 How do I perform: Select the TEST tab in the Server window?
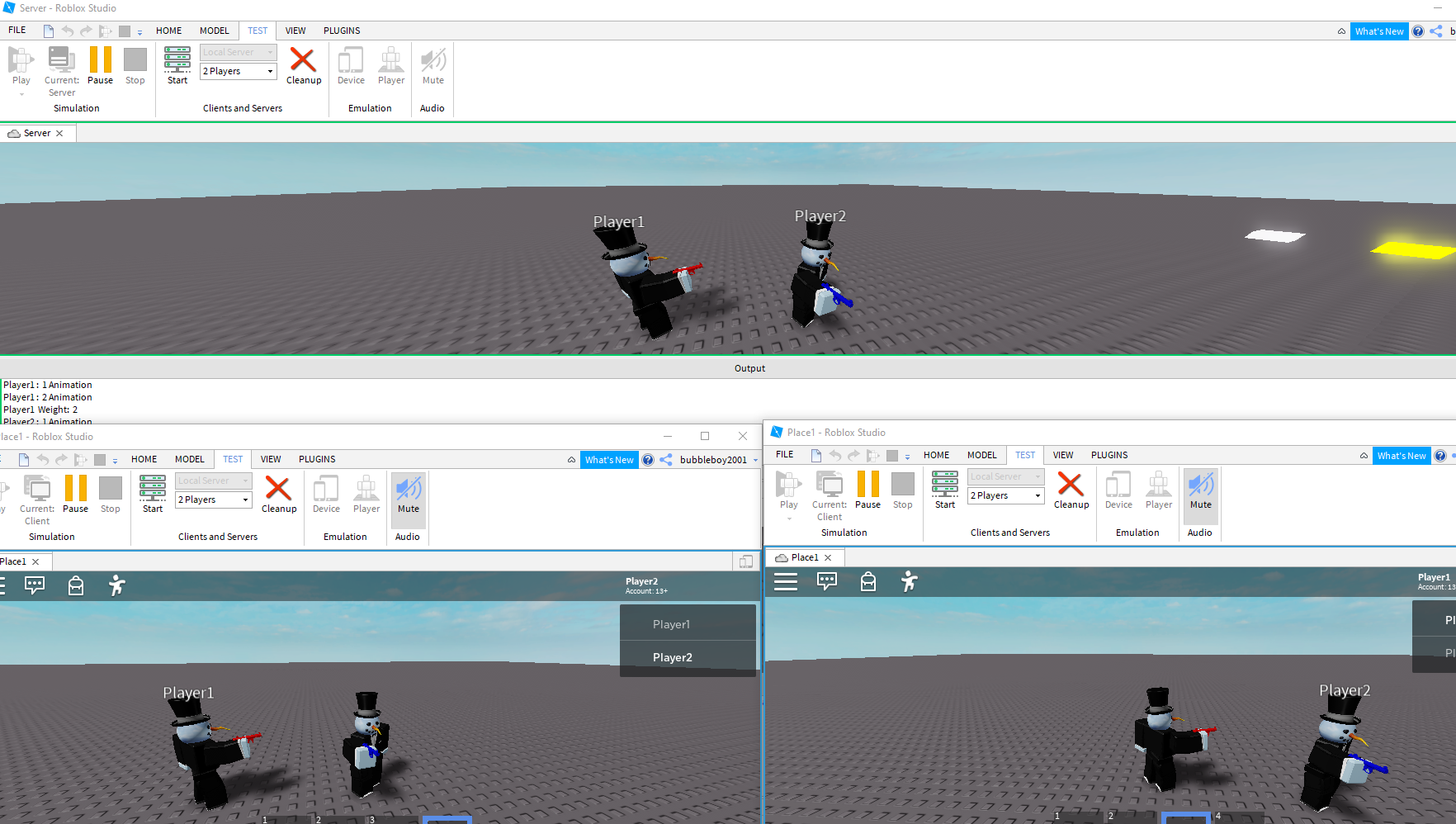[x=258, y=31]
